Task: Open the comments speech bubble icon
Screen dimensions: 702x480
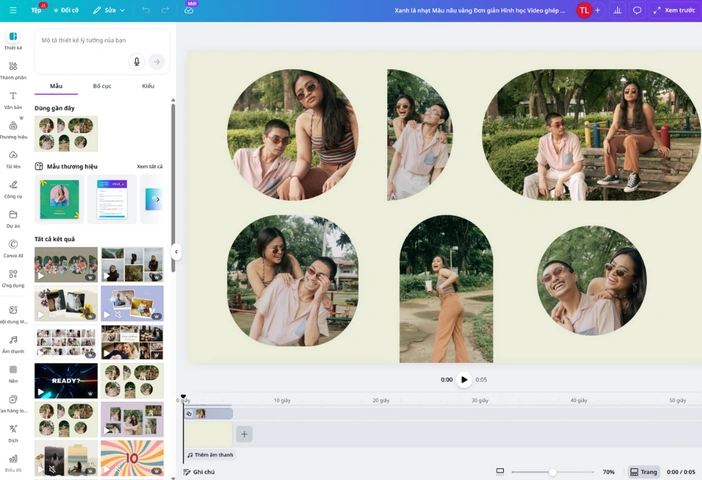Action: [x=637, y=10]
